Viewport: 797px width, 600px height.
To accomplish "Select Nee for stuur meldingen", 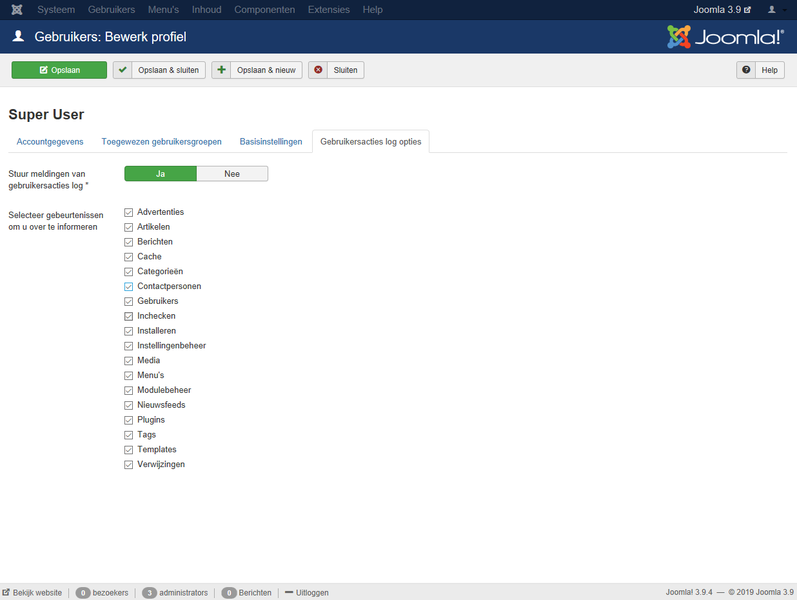I will click(x=232, y=174).
